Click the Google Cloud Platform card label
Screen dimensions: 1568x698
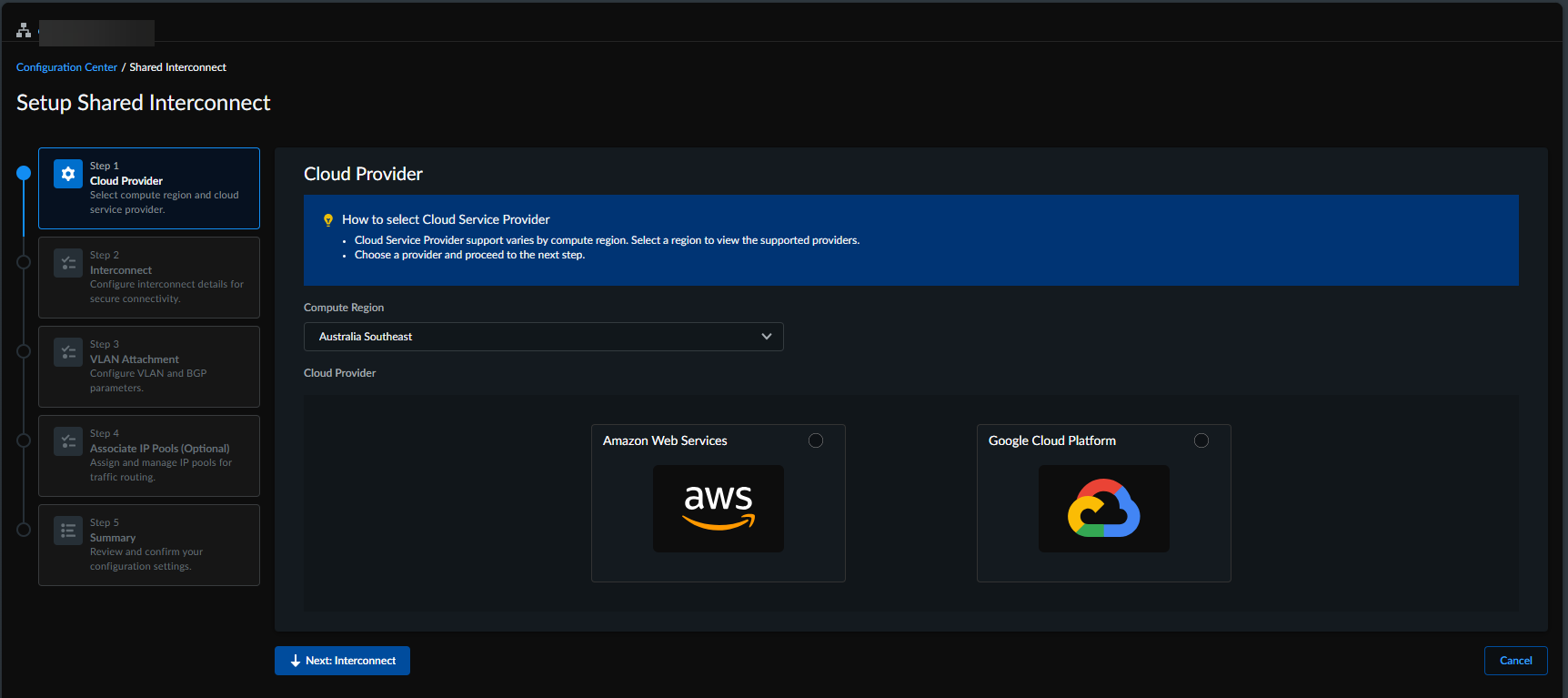pyautogui.click(x=1052, y=440)
